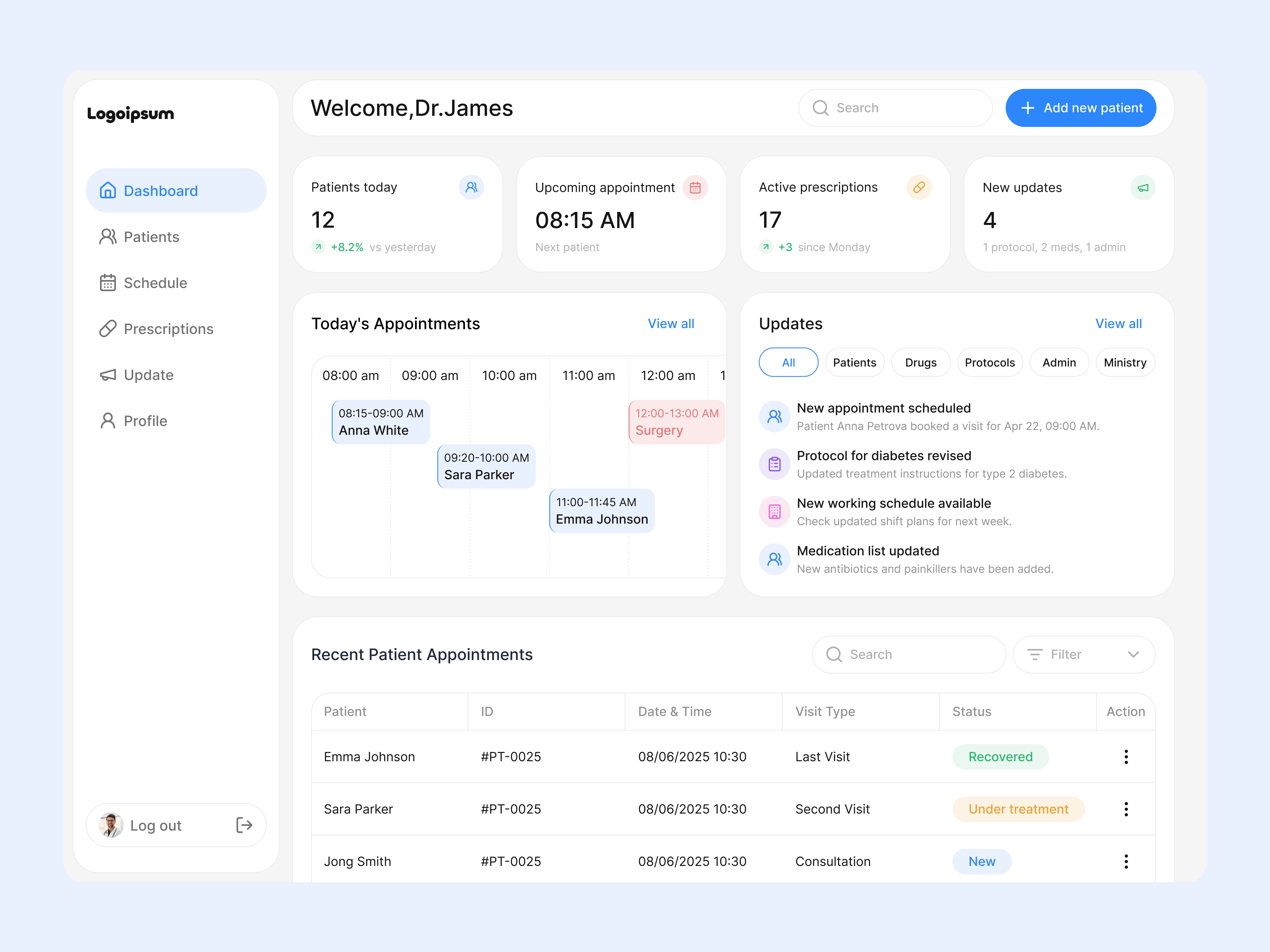Click Log out text
The height and width of the screenshot is (952, 1270).
(x=156, y=825)
